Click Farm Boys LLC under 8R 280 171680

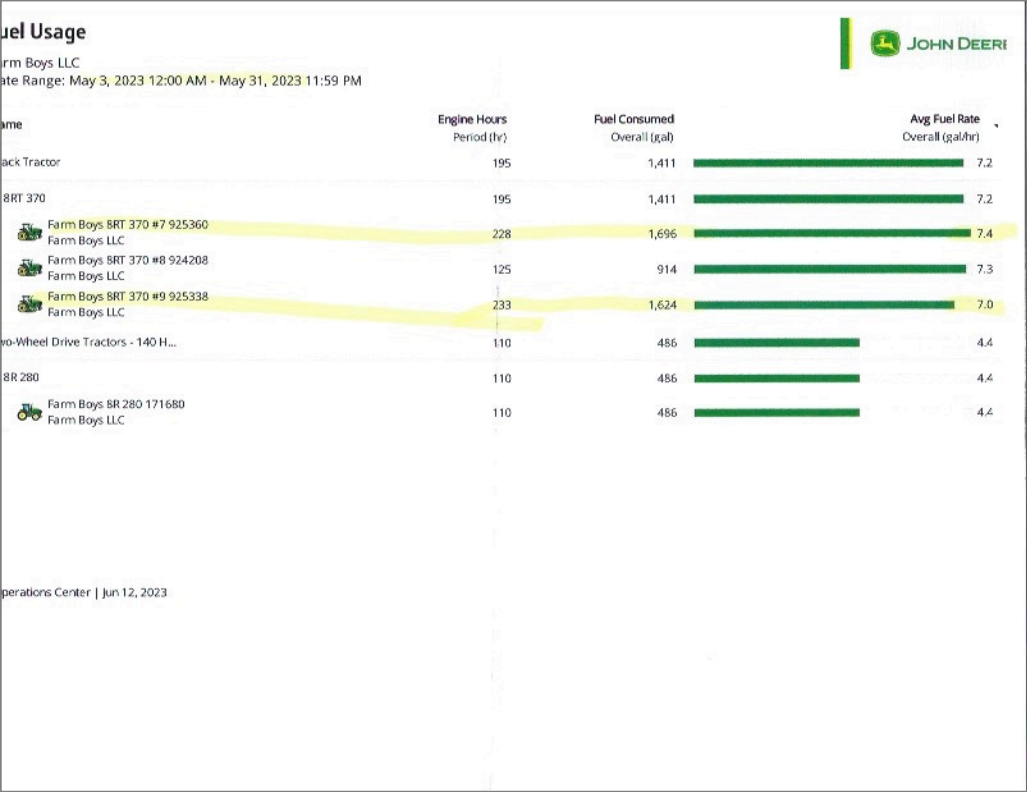86,420
